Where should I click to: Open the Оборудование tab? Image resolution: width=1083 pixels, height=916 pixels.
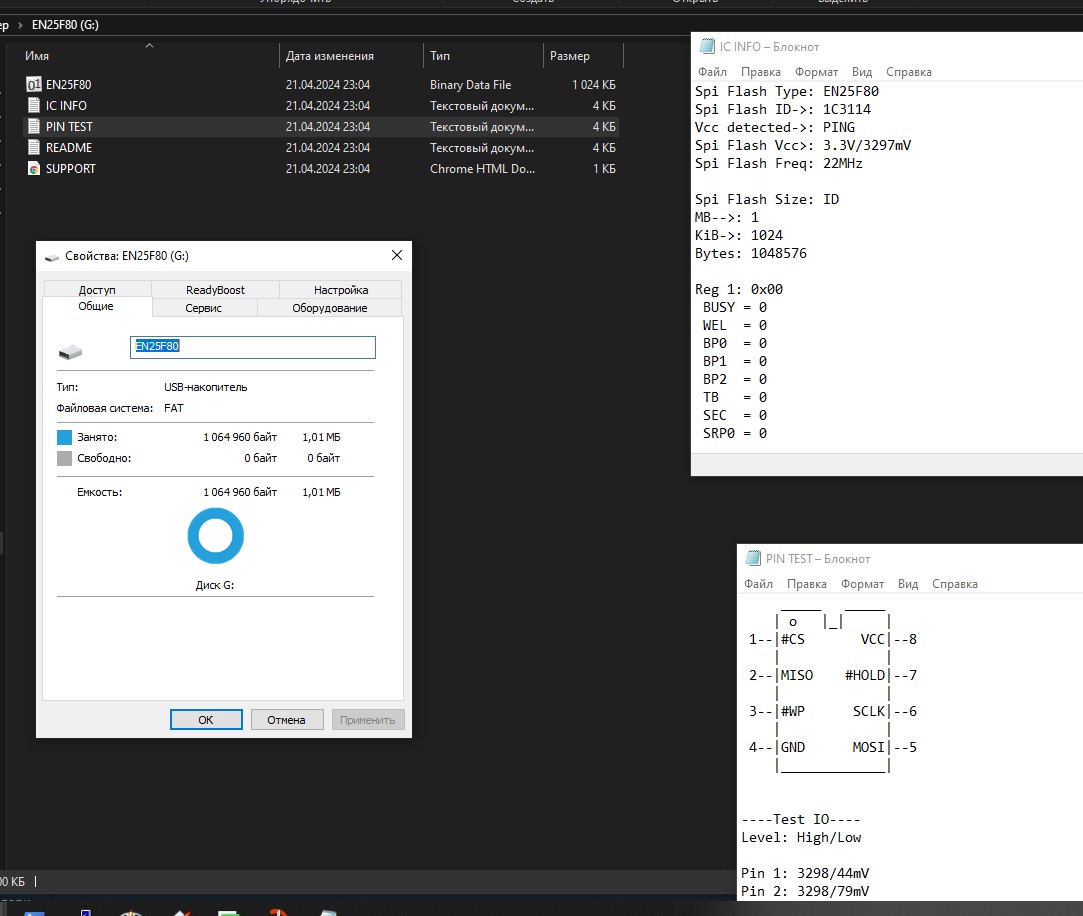click(x=329, y=307)
